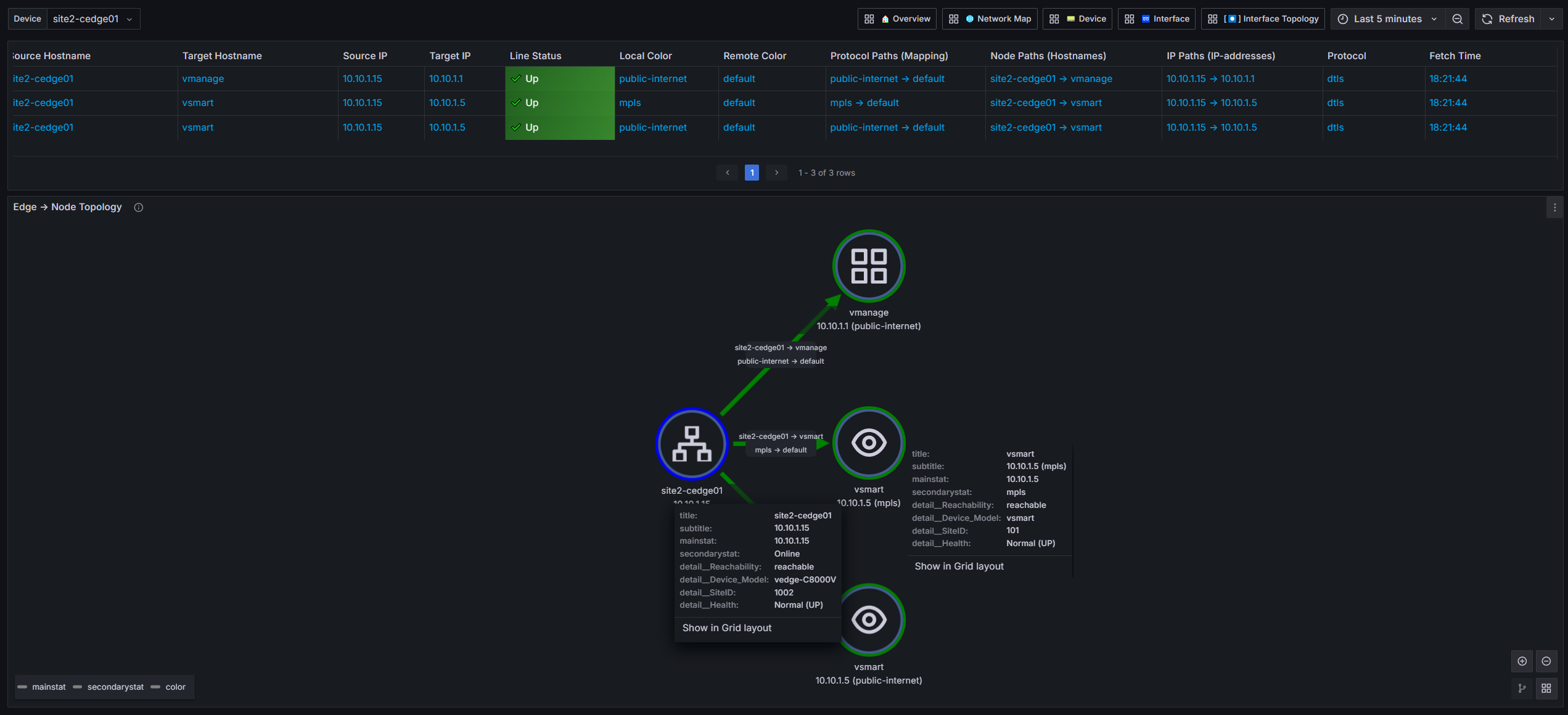This screenshot has height=715, width=1568.
Task: Click the Protocol Paths (Mapping) header
Action: pyautogui.click(x=889, y=55)
